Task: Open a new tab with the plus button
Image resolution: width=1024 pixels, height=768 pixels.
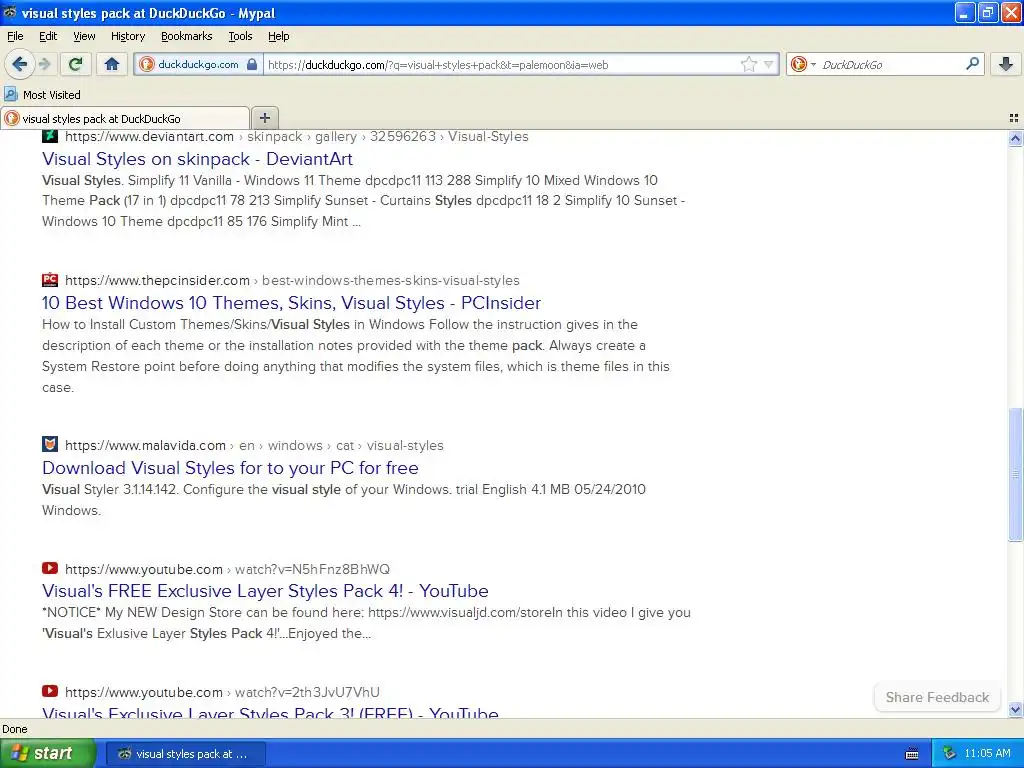Action: (x=264, y=118)
